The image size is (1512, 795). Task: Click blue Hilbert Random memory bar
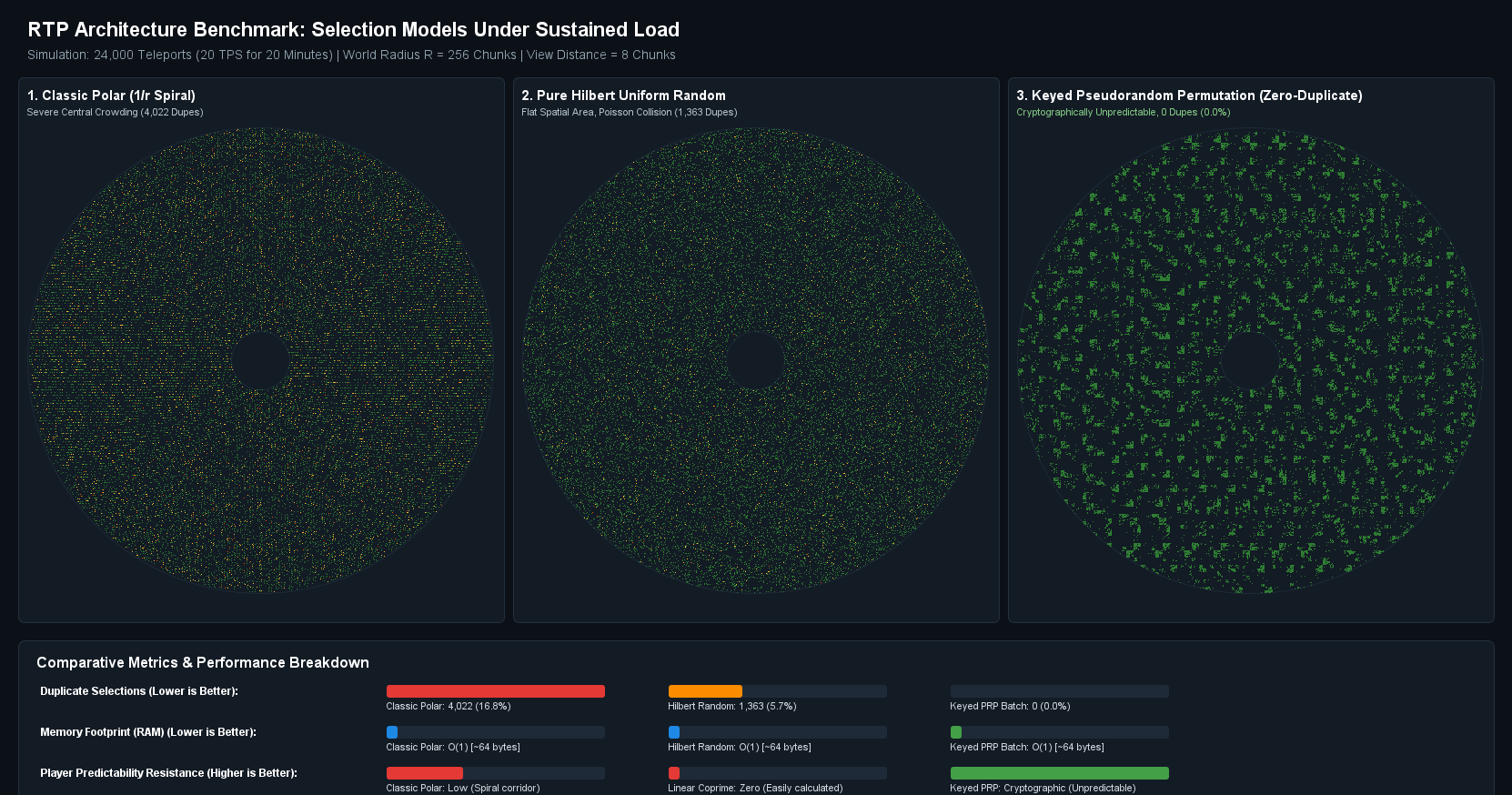coord(674,732)
